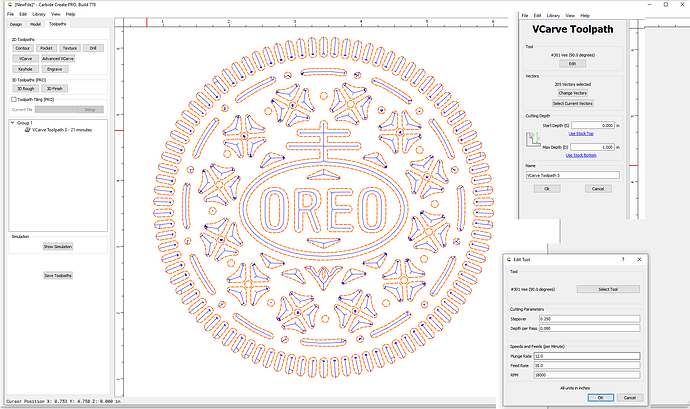Open Help menu in the VCarve Toolpath window
Image resolution: width=690 pixels, height=409 pixels.
[x=585, y=15]
